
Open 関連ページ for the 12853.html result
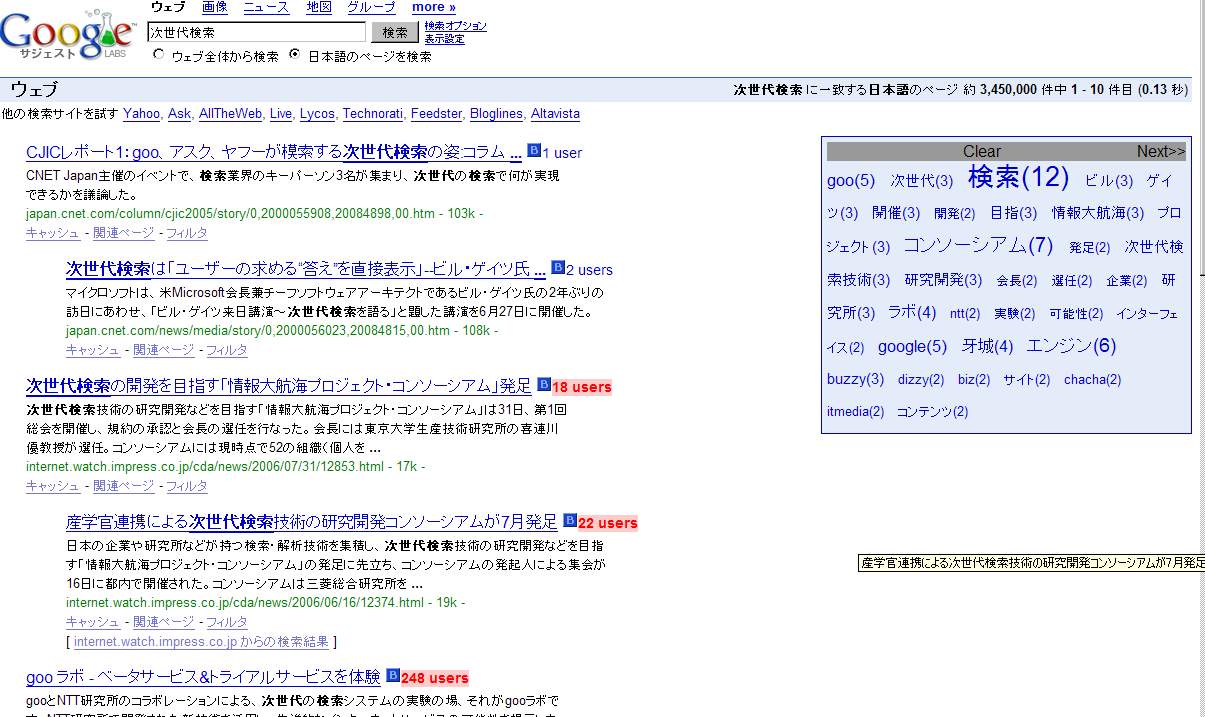pos(124,486)
